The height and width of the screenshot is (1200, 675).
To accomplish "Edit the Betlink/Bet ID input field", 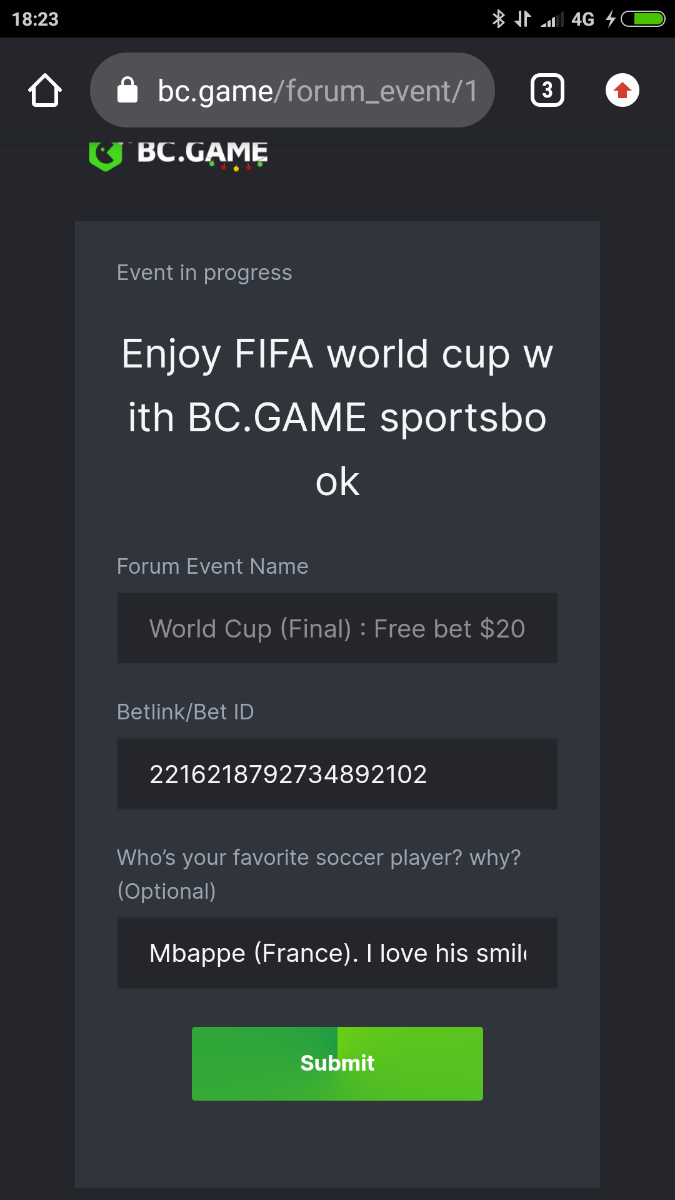I will coord(337,774).
